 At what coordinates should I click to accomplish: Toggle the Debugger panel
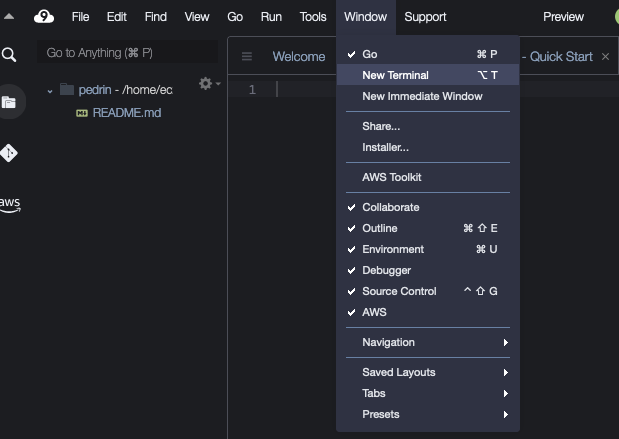(428, 270)
